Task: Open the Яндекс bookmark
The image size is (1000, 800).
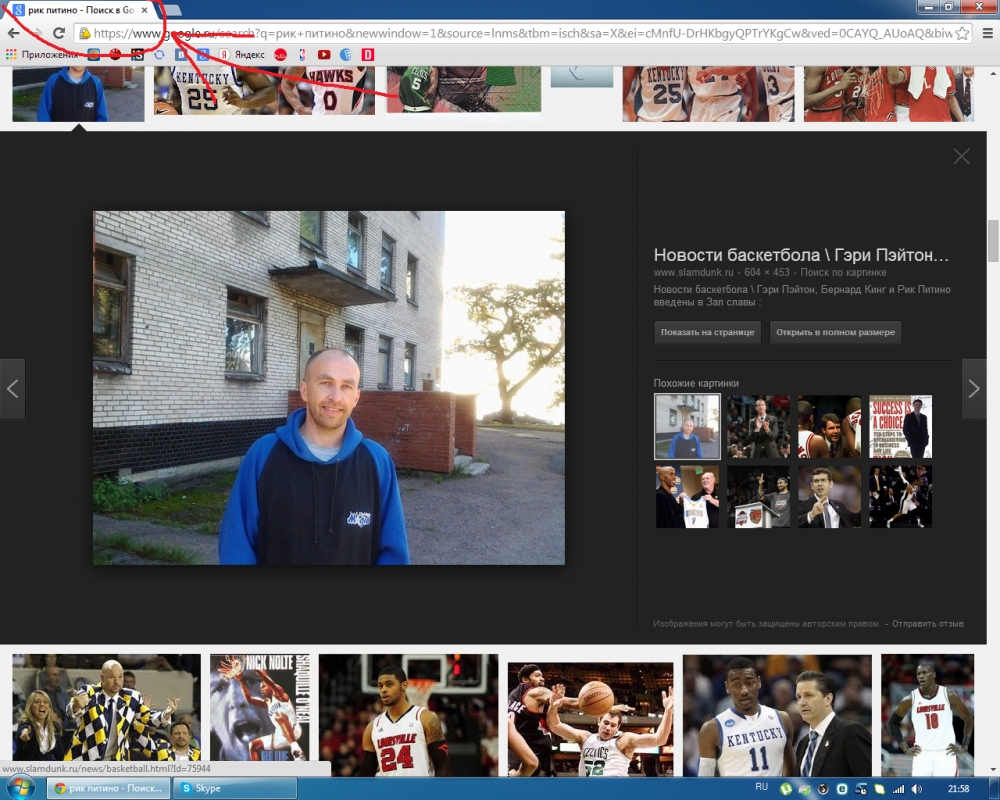Action: point(242,54)
